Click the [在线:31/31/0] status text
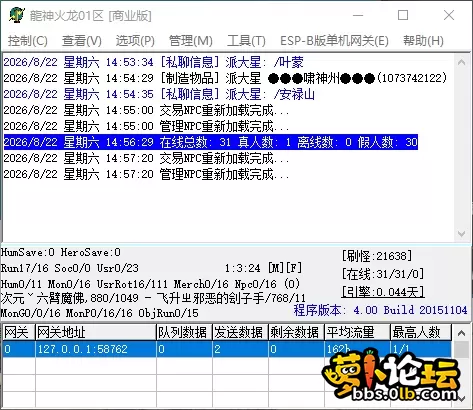Image resolution: width=473 pixels, height=410 pixels. 383,274
